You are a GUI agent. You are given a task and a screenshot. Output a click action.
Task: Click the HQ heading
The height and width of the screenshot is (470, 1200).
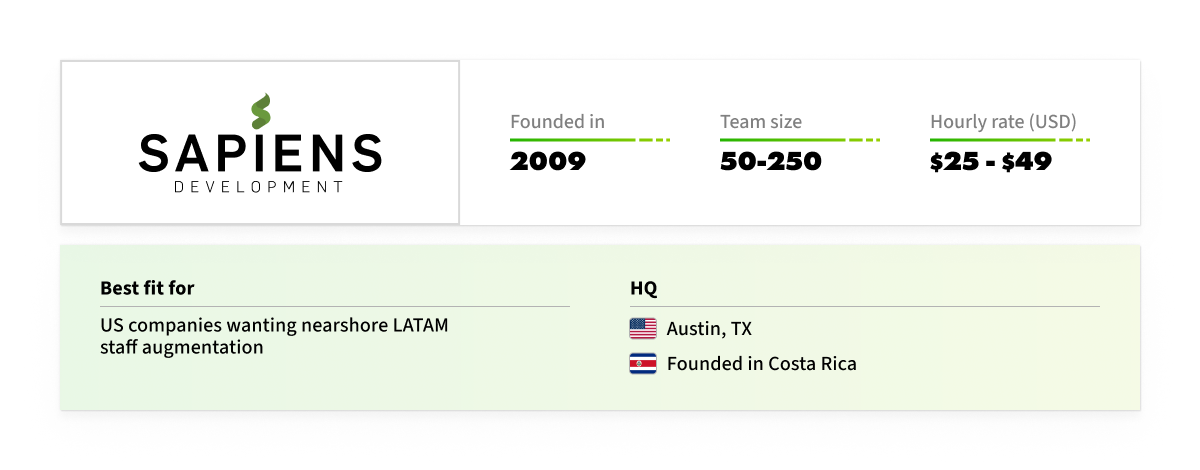(643, 288)
